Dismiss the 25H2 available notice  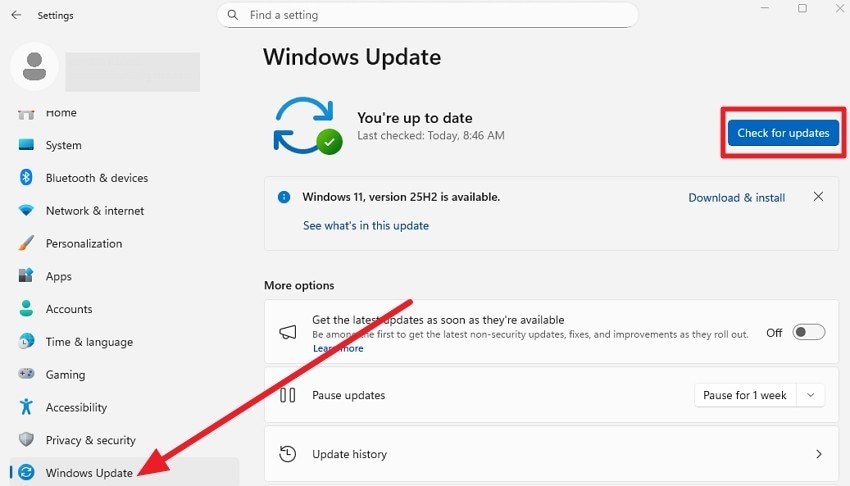[818, 197]
